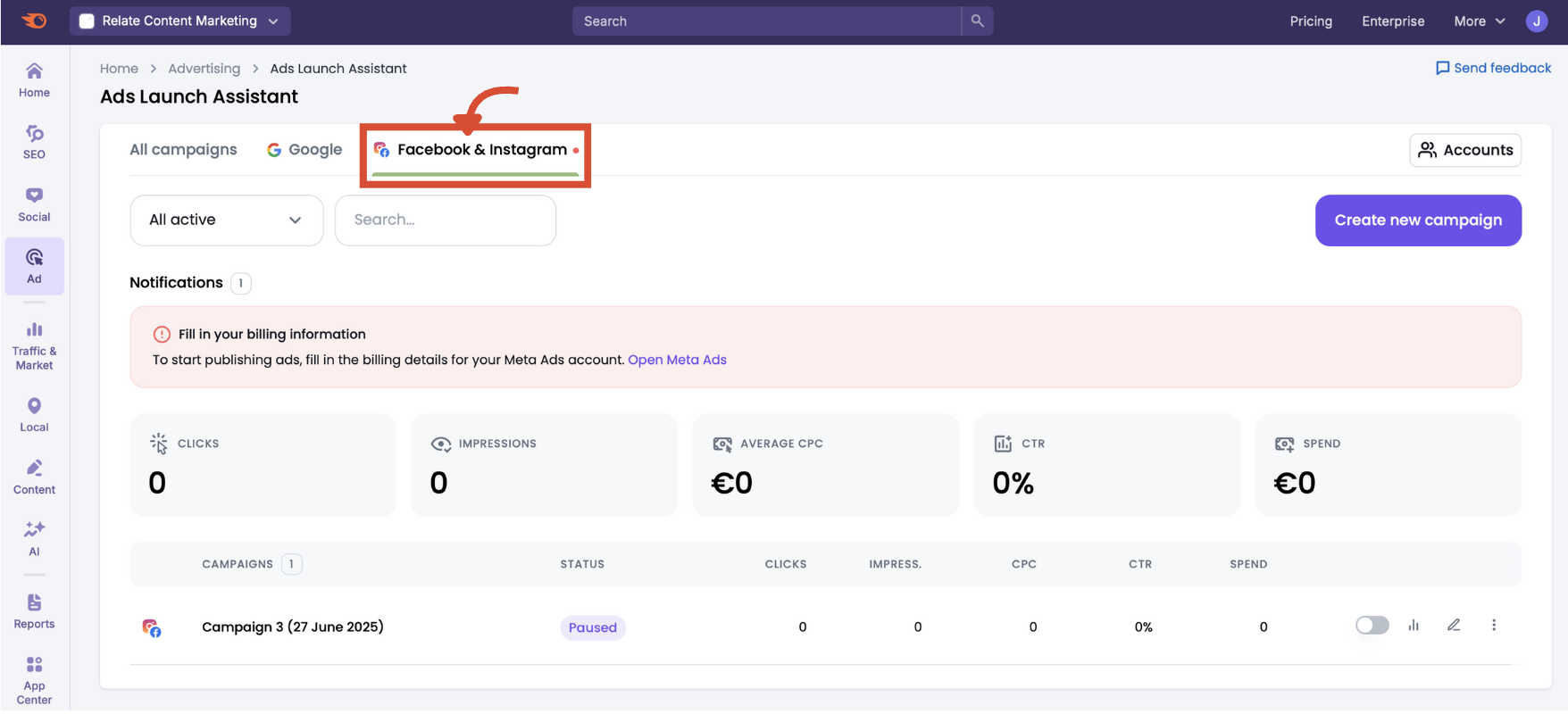Toggle Campaign 3 on/off switch
Screen dimensions: 1568x714
[x=1372, y=626]
